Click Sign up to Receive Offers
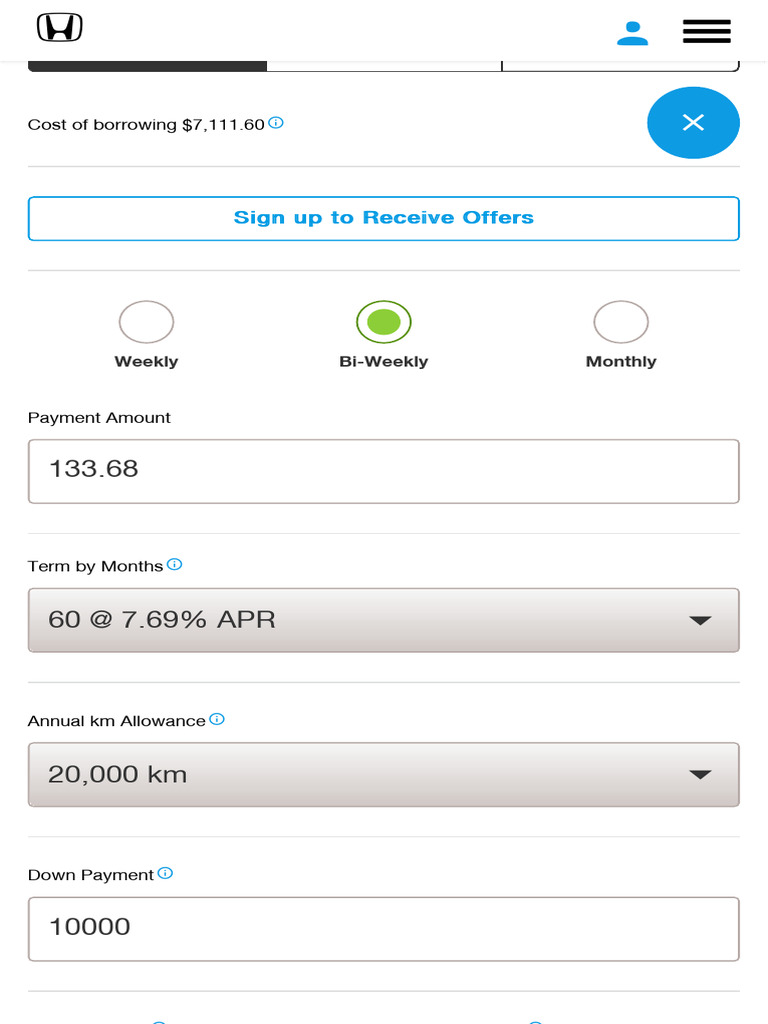 pyautogui.click(x=384, y=218)
